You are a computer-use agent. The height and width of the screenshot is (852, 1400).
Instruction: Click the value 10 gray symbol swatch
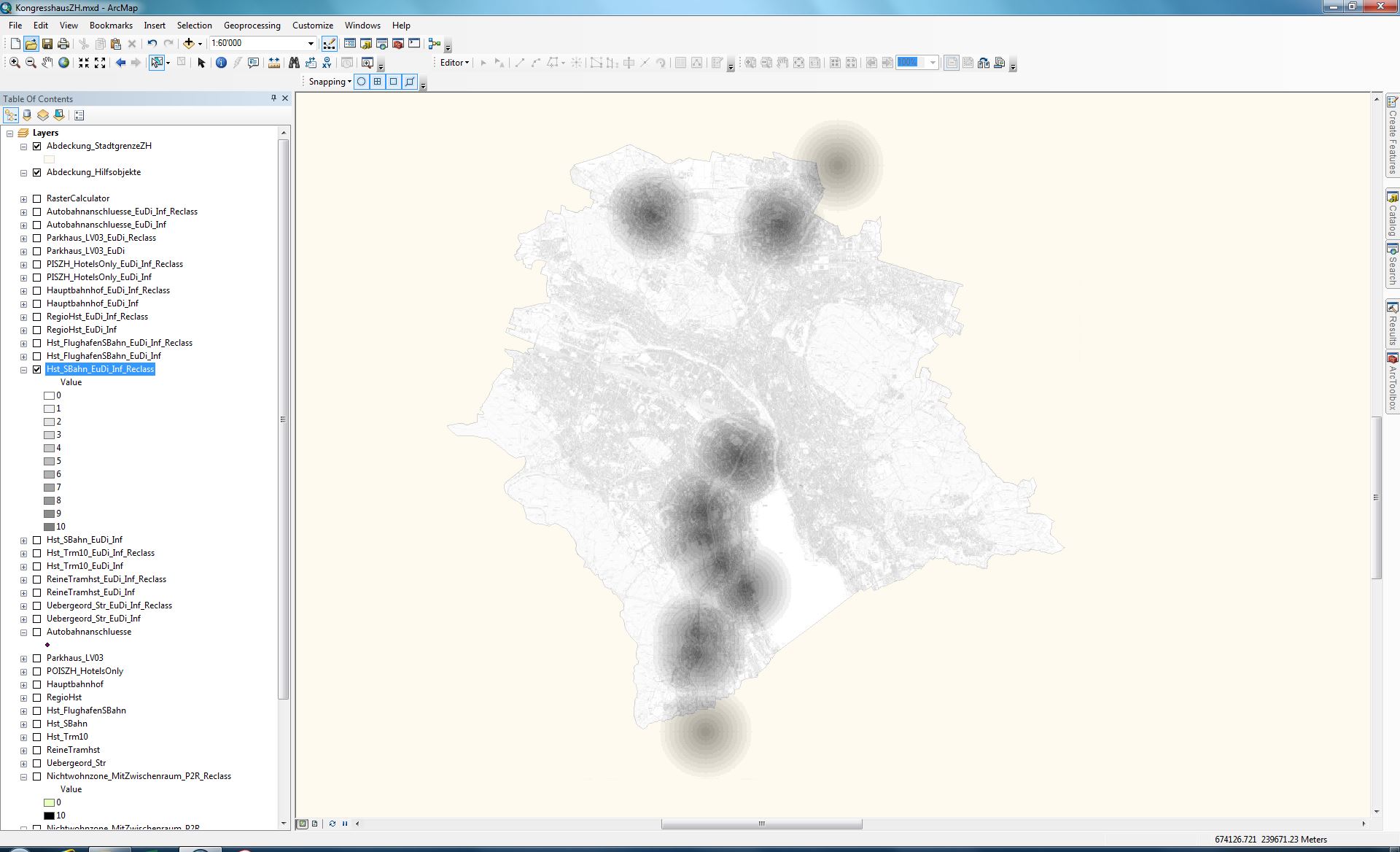(50, 527)
